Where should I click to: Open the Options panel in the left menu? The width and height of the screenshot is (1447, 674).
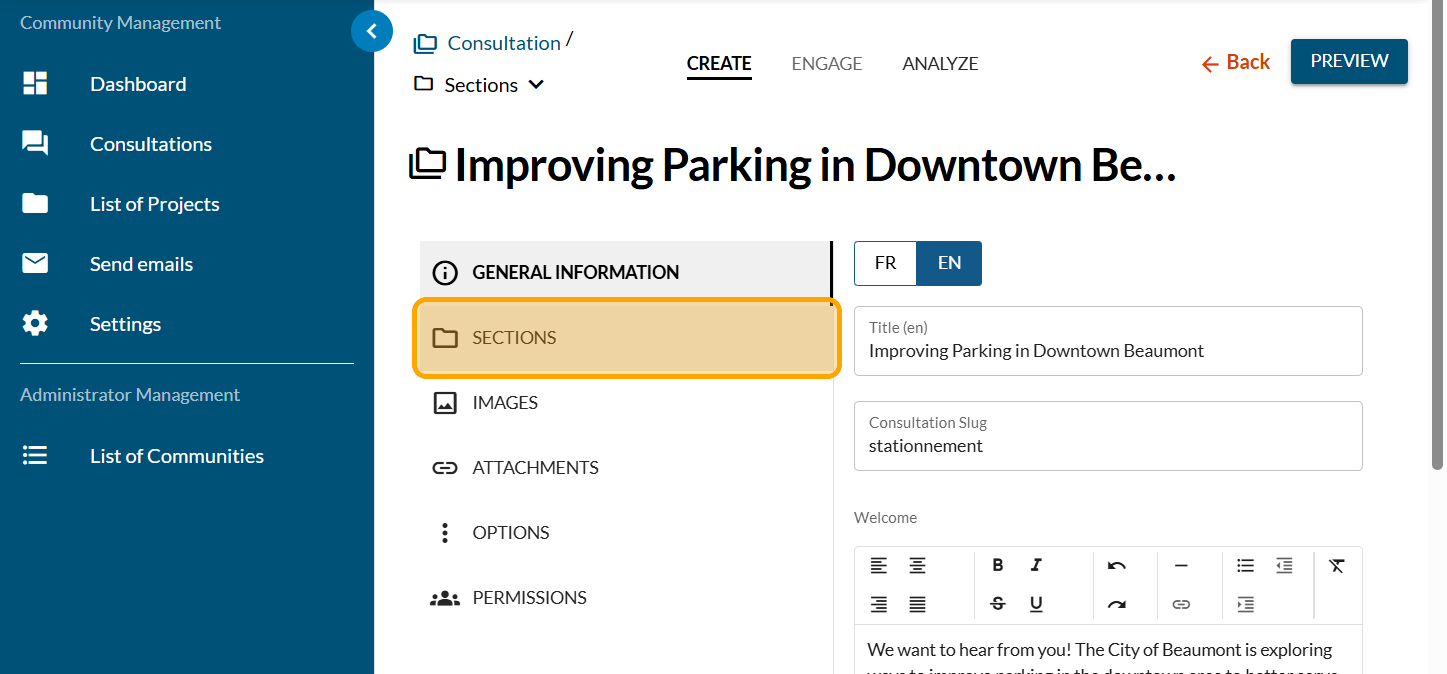(510, 533)
